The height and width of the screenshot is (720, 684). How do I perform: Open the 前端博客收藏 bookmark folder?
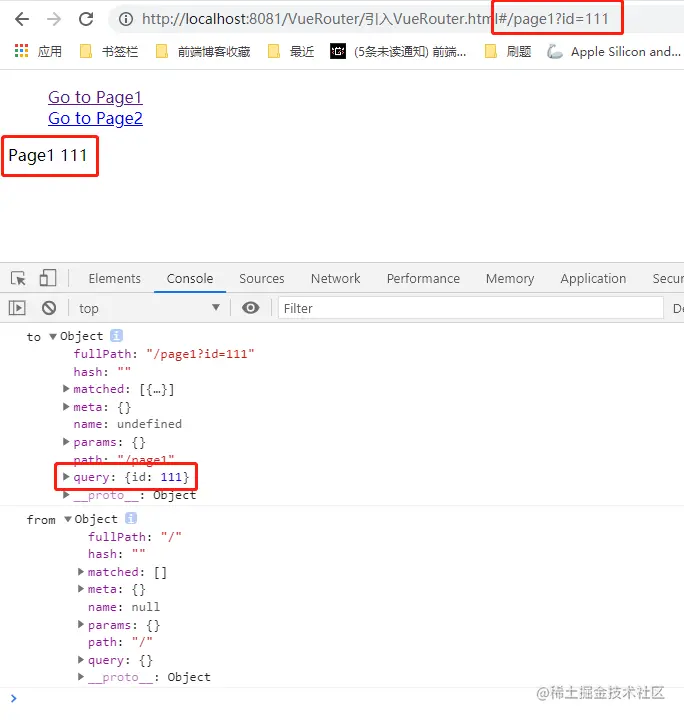point(203,51)
